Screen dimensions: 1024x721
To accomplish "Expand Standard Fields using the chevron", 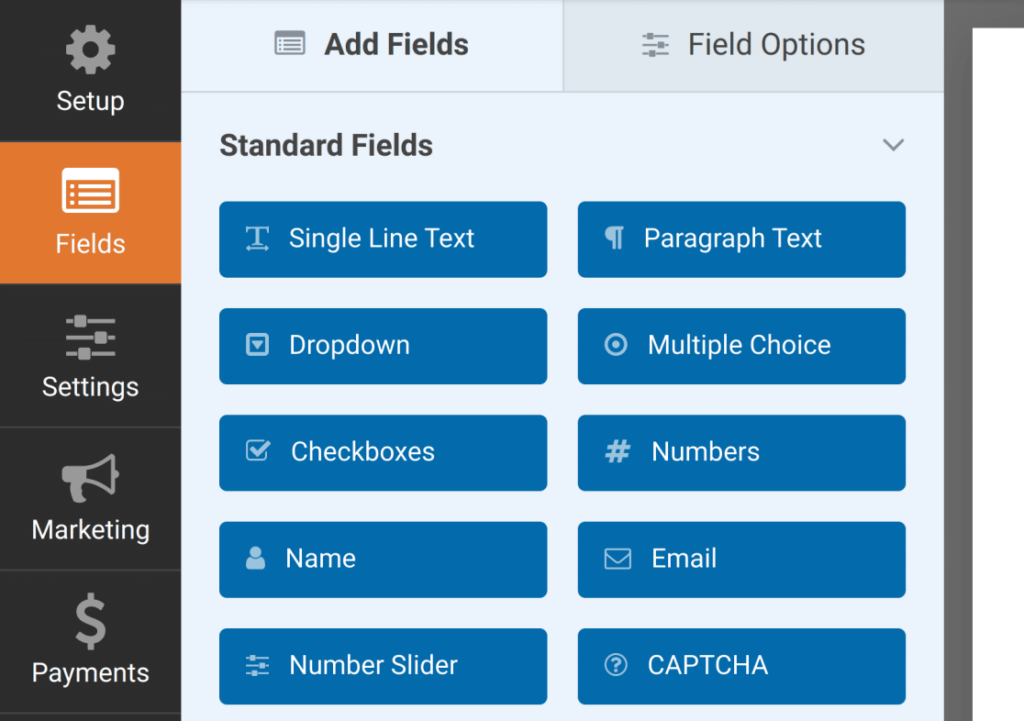I will tap(893, 145).
